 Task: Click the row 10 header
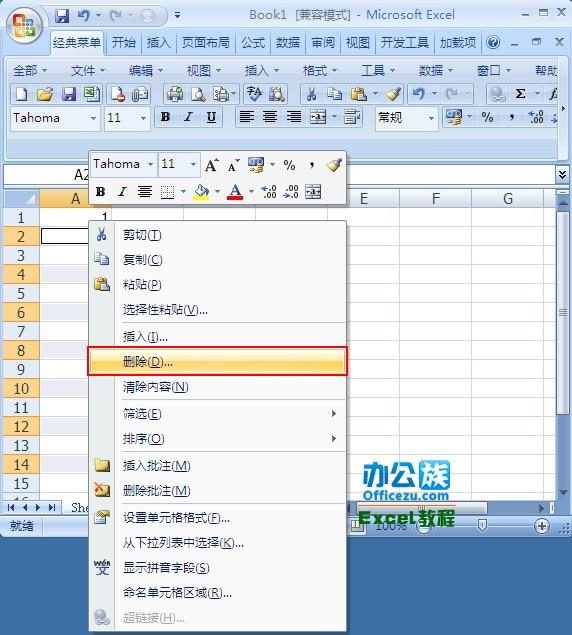pyautogui.click(x=21, y=388)
